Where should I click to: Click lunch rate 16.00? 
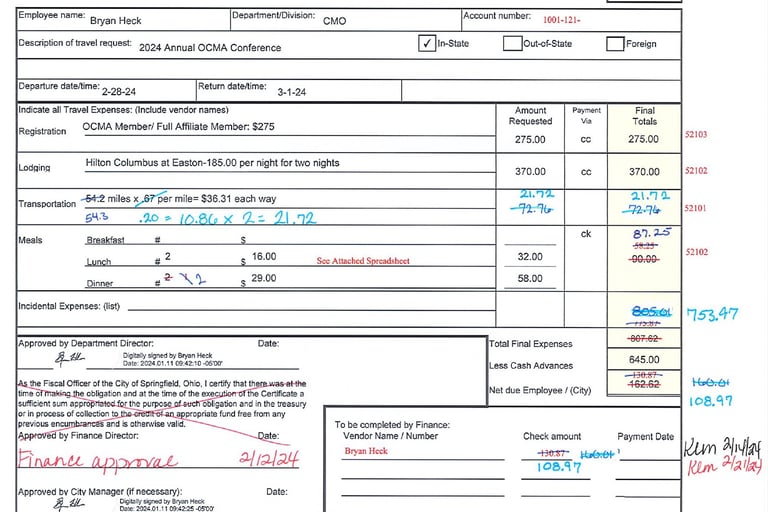pyautogui.click(x=264, y=256)
